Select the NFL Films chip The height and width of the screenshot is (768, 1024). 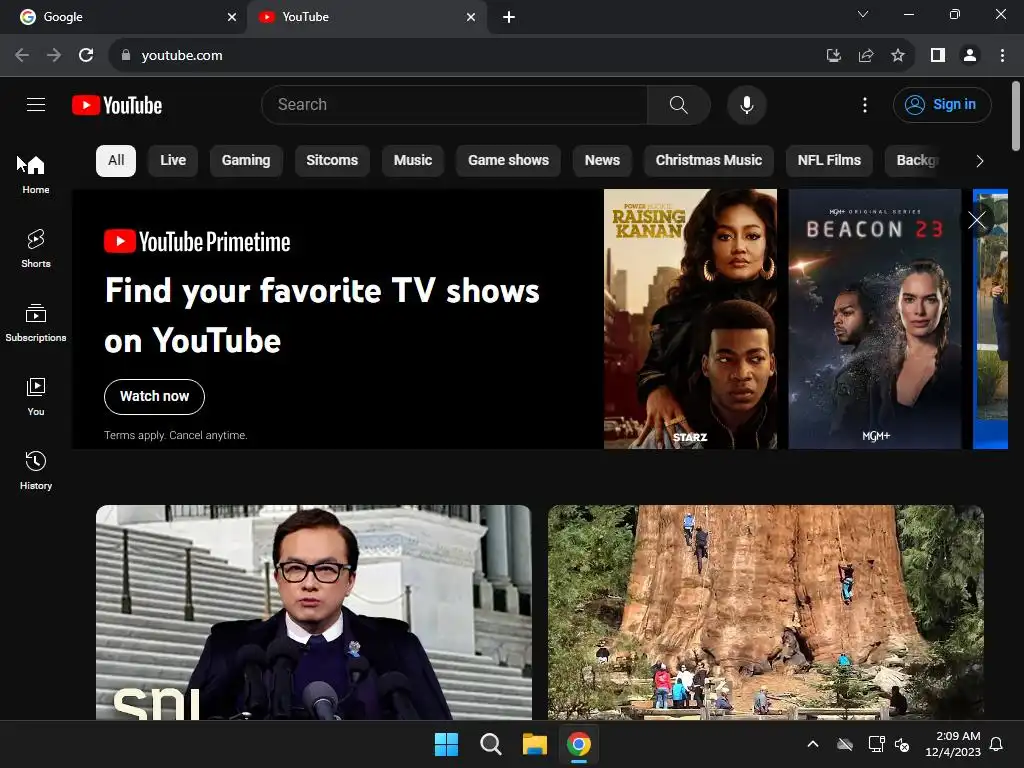[x=829, y=161]
